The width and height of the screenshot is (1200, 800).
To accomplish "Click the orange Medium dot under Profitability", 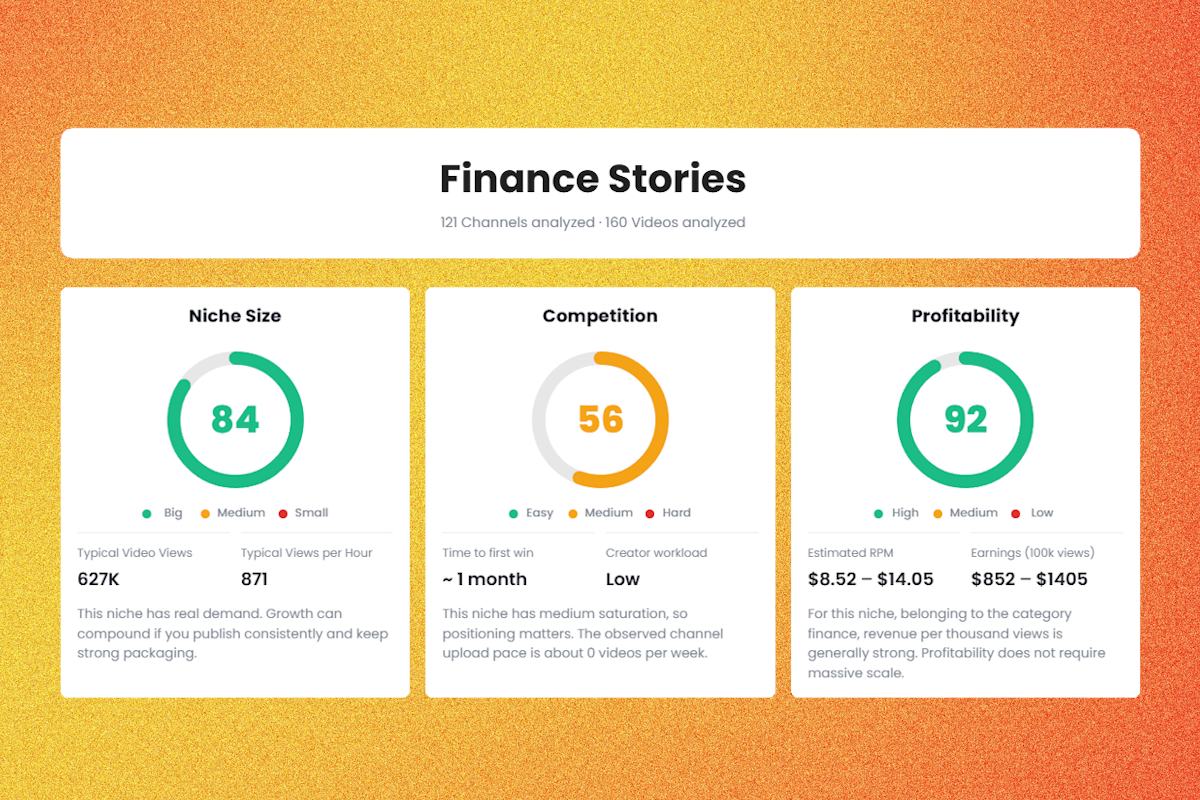I will [x=938, y=513].
